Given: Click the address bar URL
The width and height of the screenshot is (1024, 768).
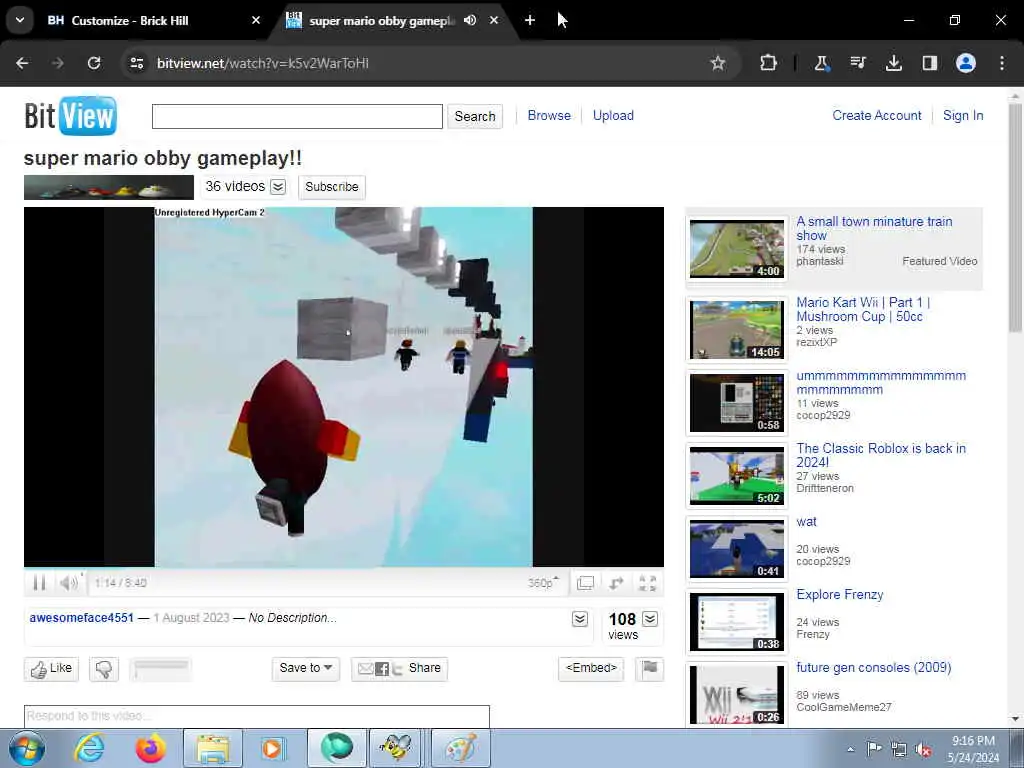Looking at the screenshot, I should pyautogui.click(x=263, y=63).
